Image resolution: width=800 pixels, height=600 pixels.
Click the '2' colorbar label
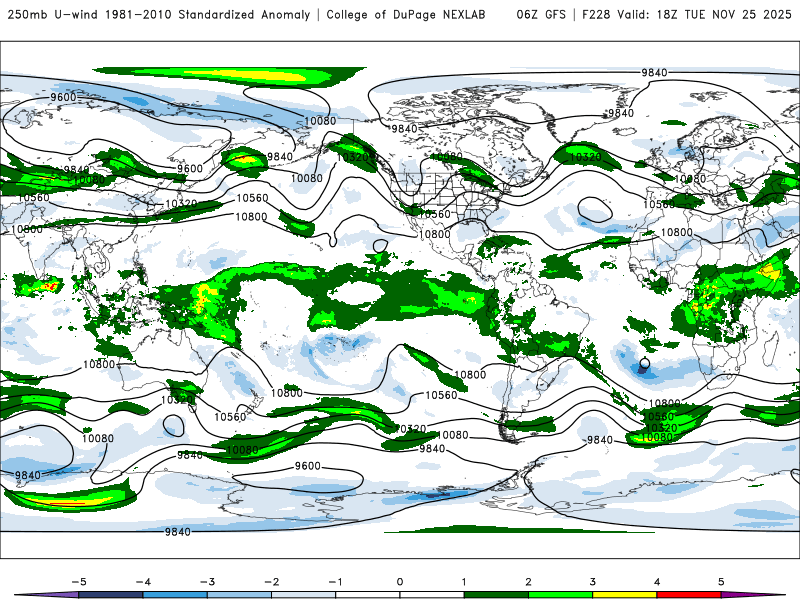tap(529, 582)
